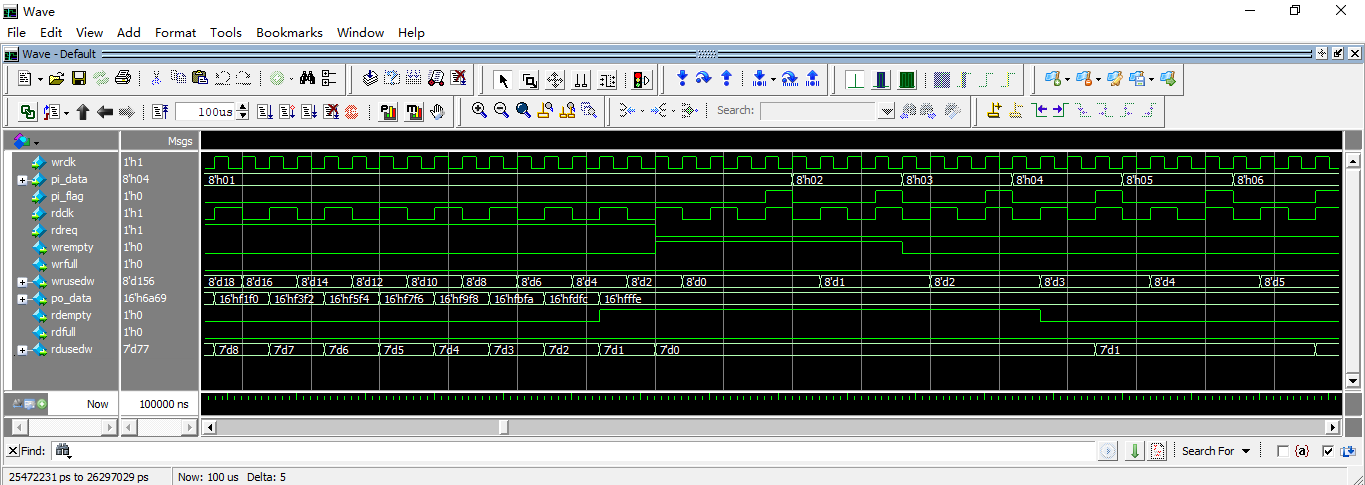This screenshot has width=1365, height=485.
Task: Select the Zoom mode box tool
Action: pyautogui.click(x=530, y=80)
